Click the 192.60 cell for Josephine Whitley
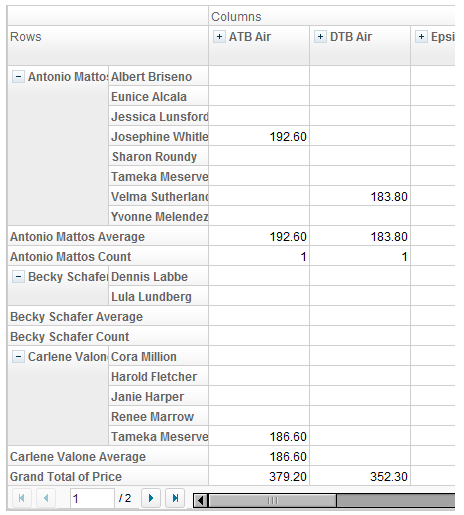The image size is (464, 515). [259, 136]
